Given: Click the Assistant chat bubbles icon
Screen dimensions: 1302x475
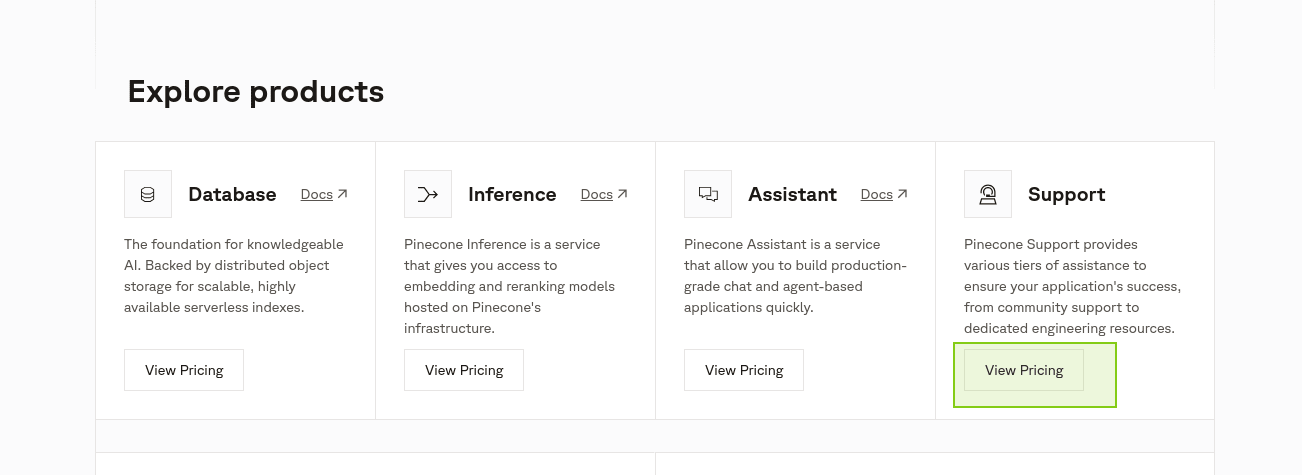Looking at the screenshot, I should [x=708, y=194].
